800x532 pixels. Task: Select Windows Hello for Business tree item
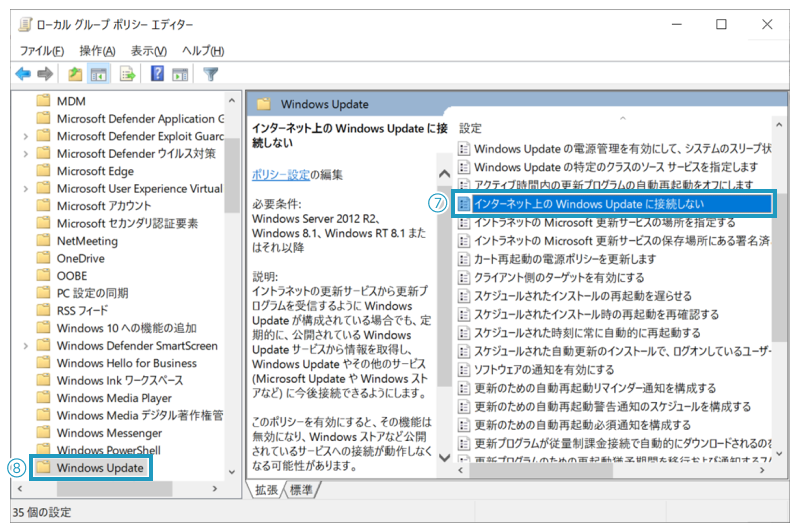pos(127,363)
